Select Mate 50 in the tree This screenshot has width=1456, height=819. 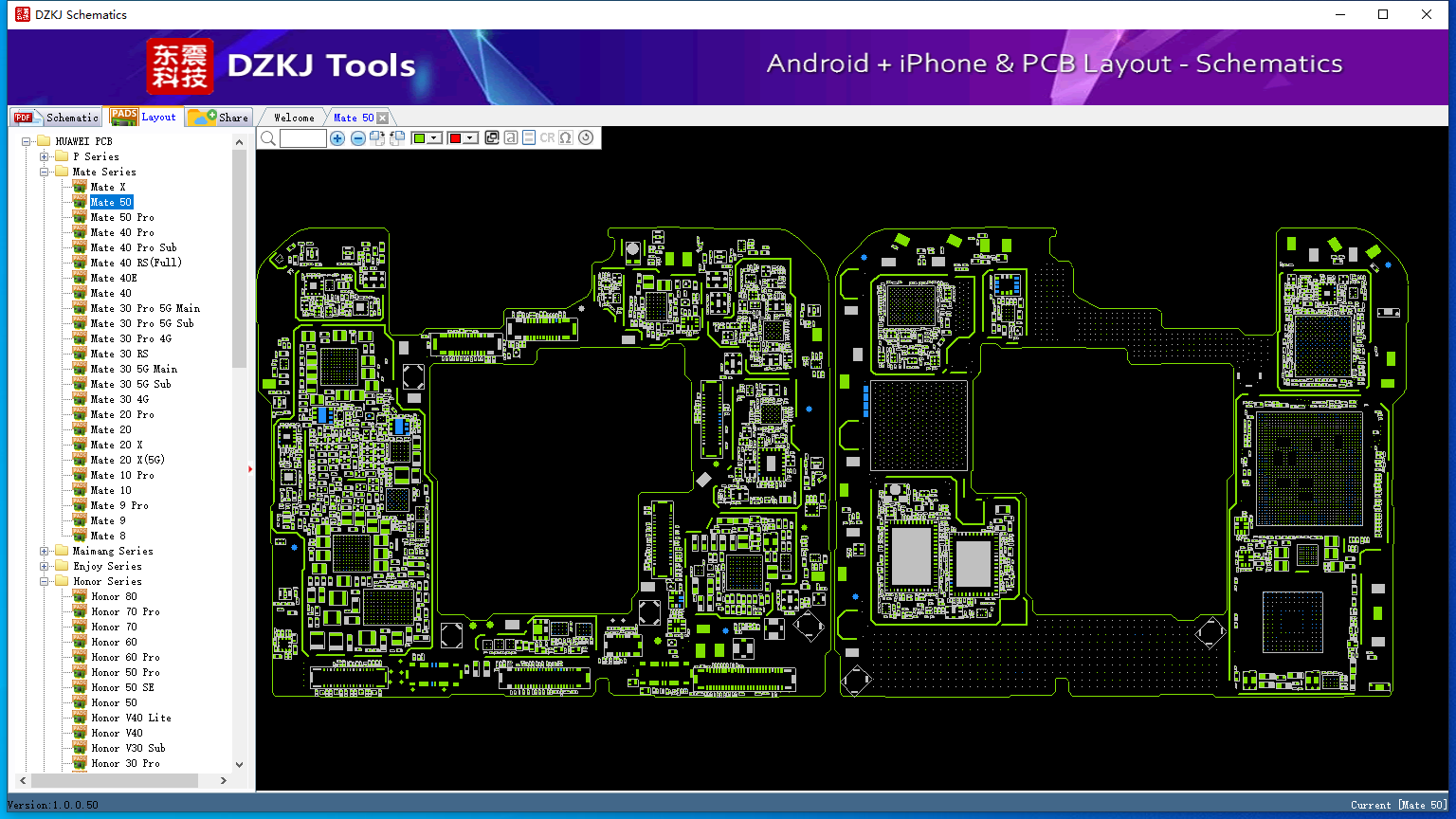[112, 202]
